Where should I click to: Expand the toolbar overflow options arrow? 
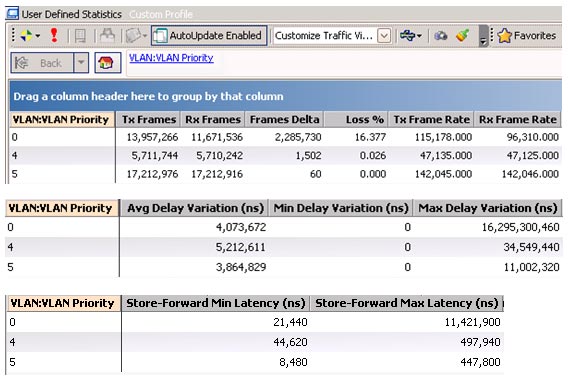[x=483, y=36]
